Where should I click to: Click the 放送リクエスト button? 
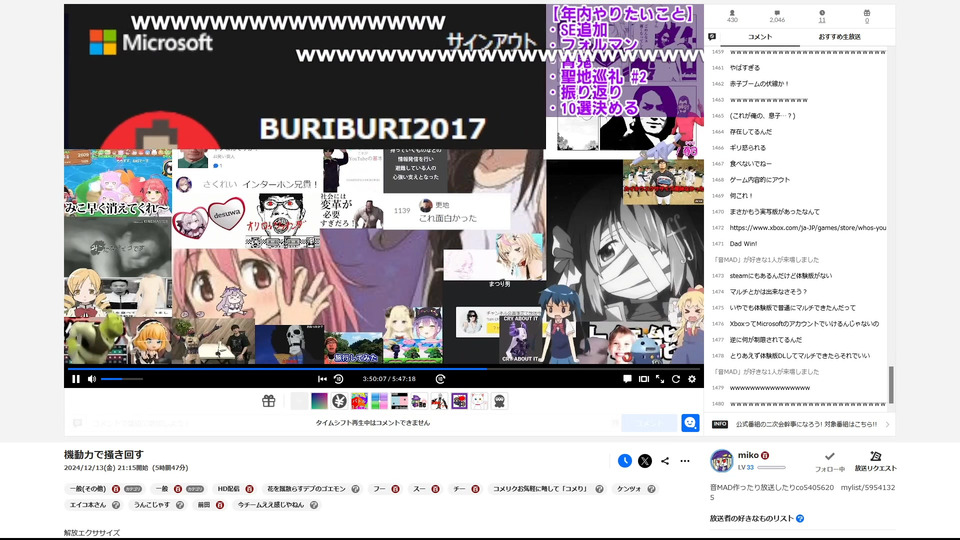pyautogui.click(x=876, y=462)
